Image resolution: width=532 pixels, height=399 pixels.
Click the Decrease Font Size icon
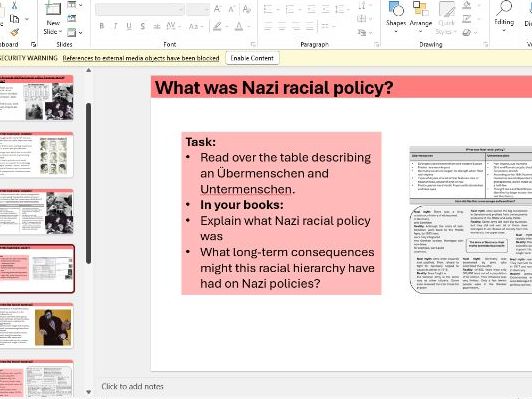click(x=232, y=9)
